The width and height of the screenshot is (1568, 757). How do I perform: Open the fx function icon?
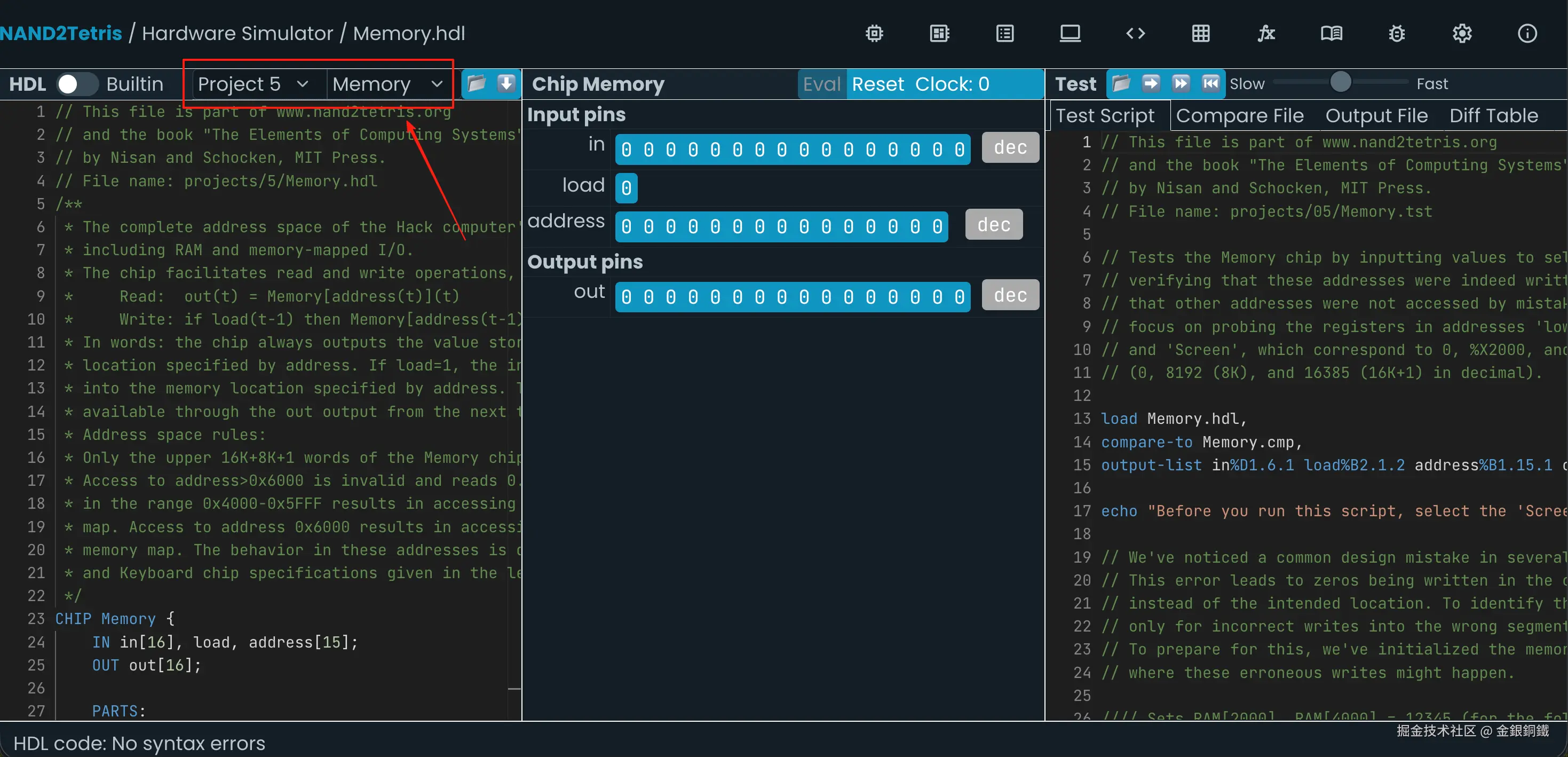tap(1266, 34)
